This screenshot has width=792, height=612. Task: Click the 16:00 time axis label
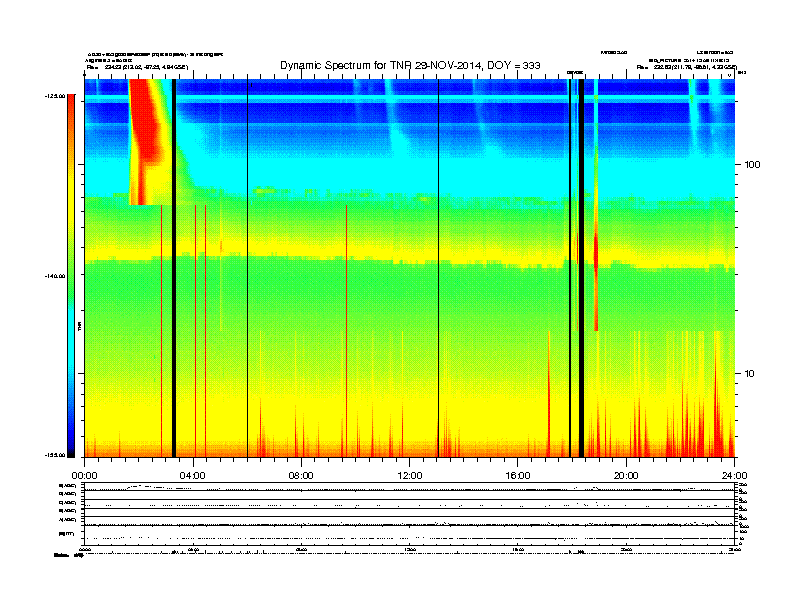pos(518,476)
